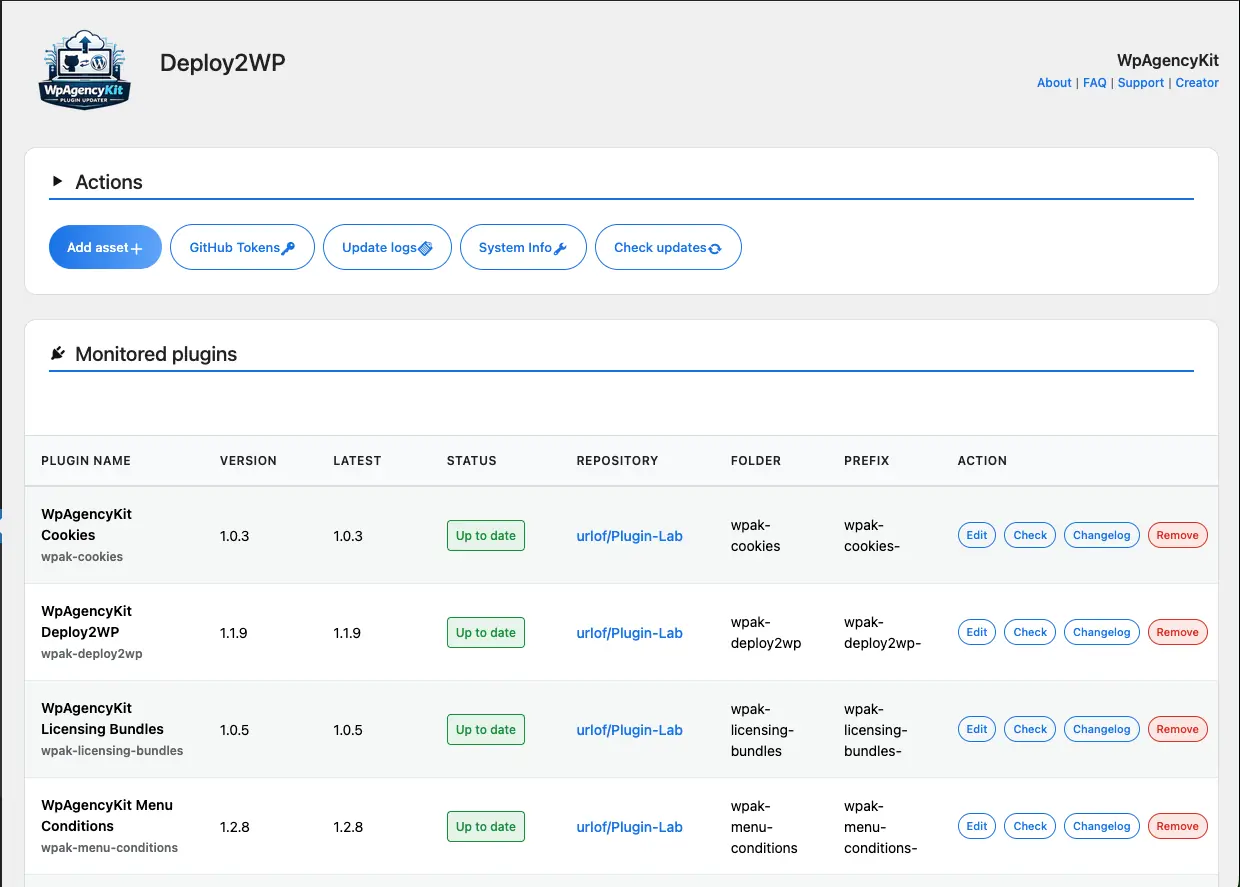1240x887 pixels.
Task: Open the FAQ link
Action: [x=1095, y=83]
